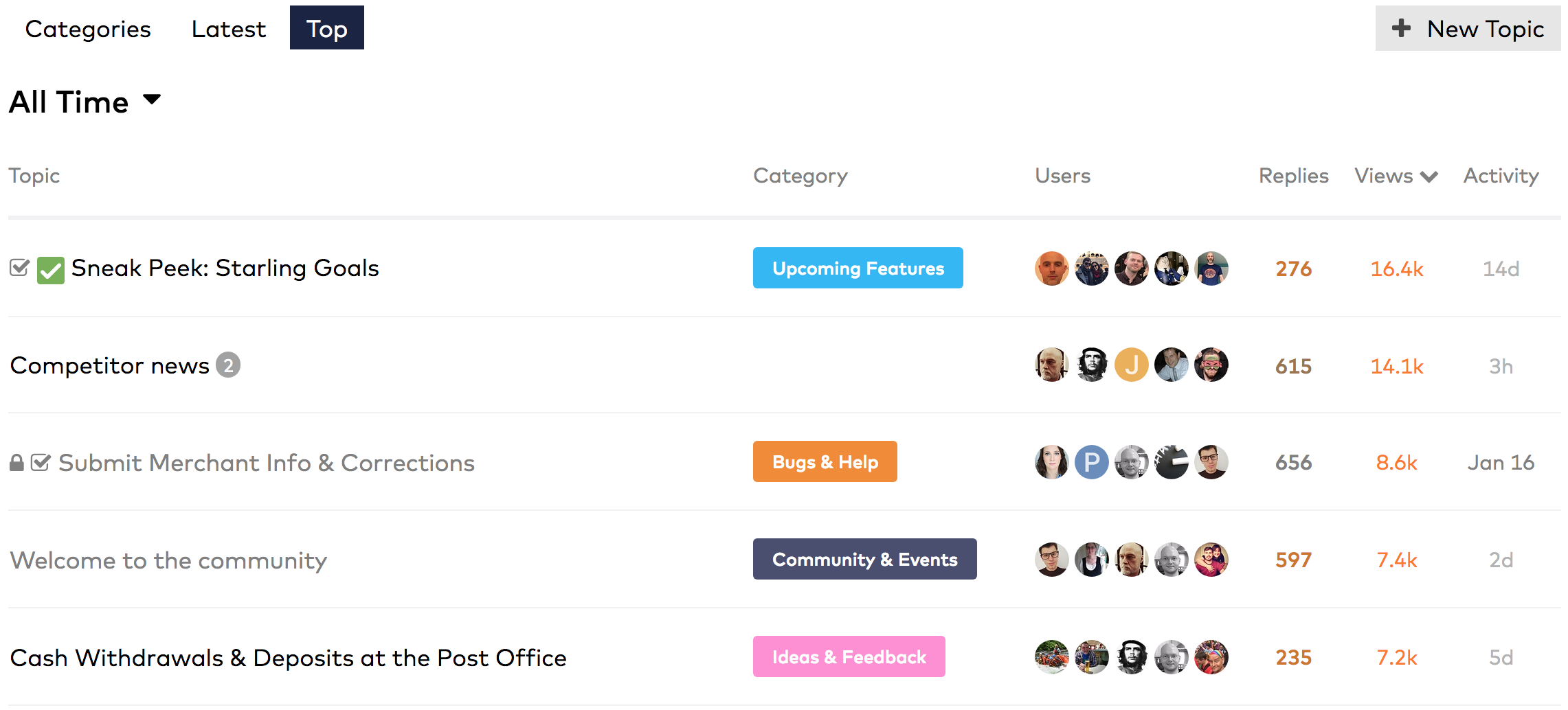Click grey checkbox icon before Sneak Peek
This screenshot has width=1568, height=710.
(19, 267)
